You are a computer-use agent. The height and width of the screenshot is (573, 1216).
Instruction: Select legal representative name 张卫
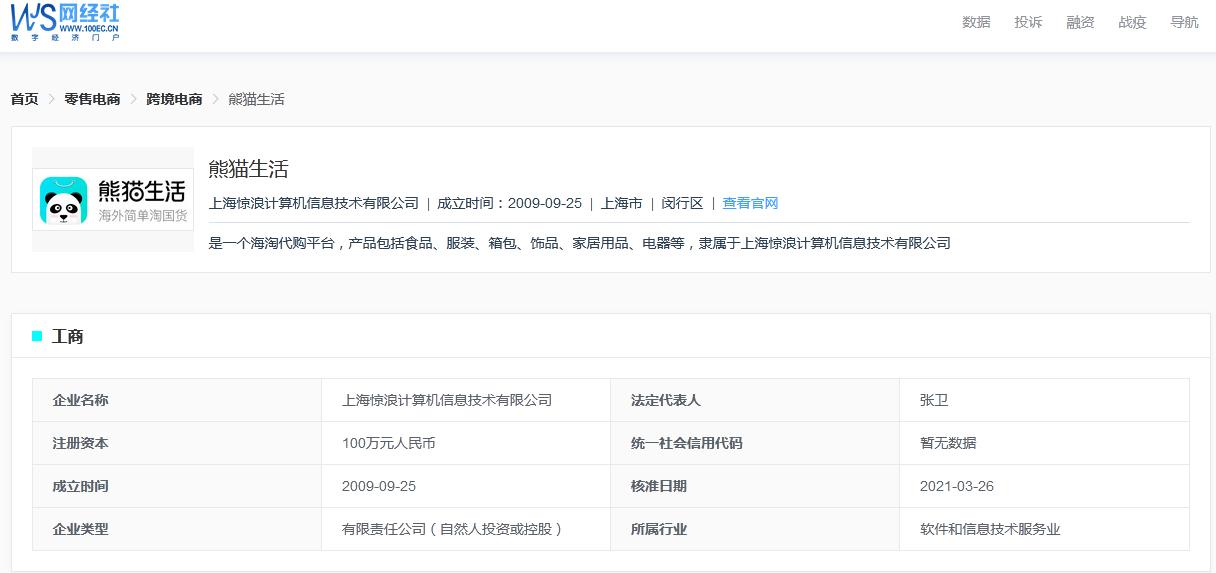(933, 400)
